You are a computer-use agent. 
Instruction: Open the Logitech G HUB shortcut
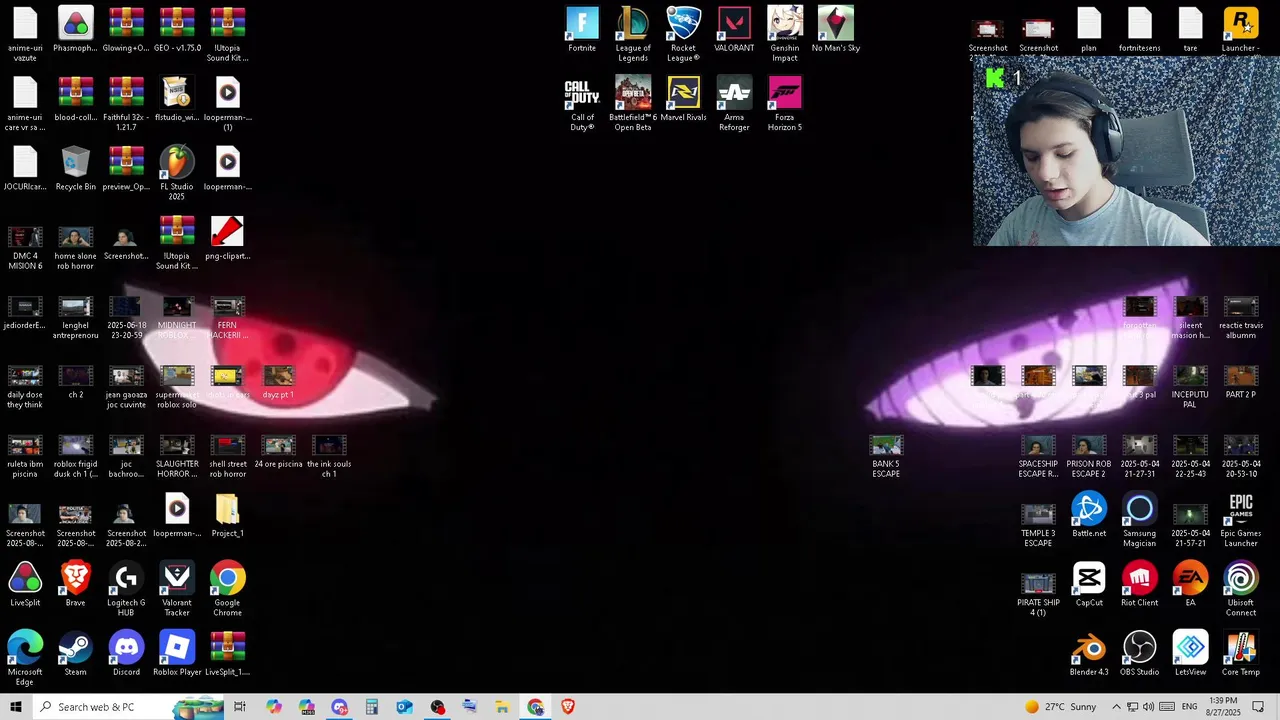pos(126,589)
